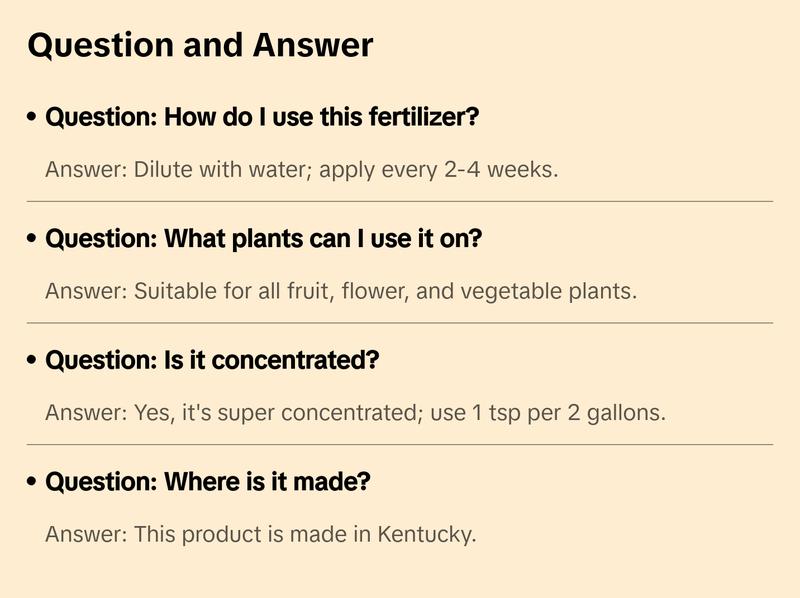
Task: Click the answer beginning "This product is made"
Action: (x=260, y=535)
